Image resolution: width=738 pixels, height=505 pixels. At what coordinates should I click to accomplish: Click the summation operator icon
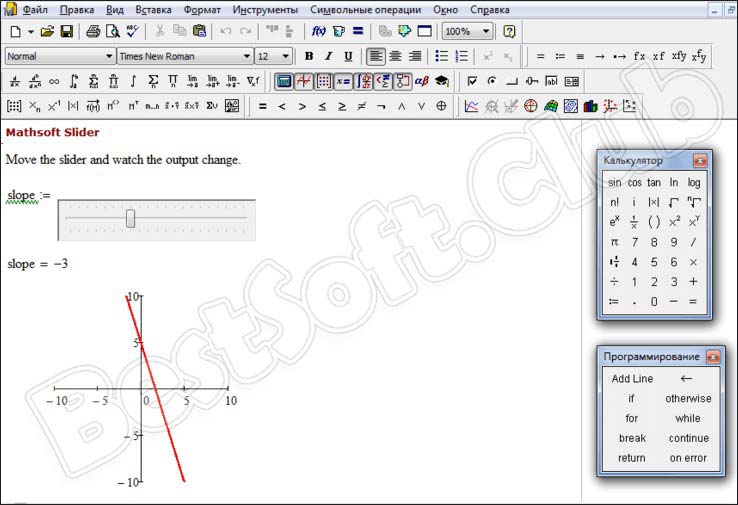pyautogui.click(x=153, y=81)
